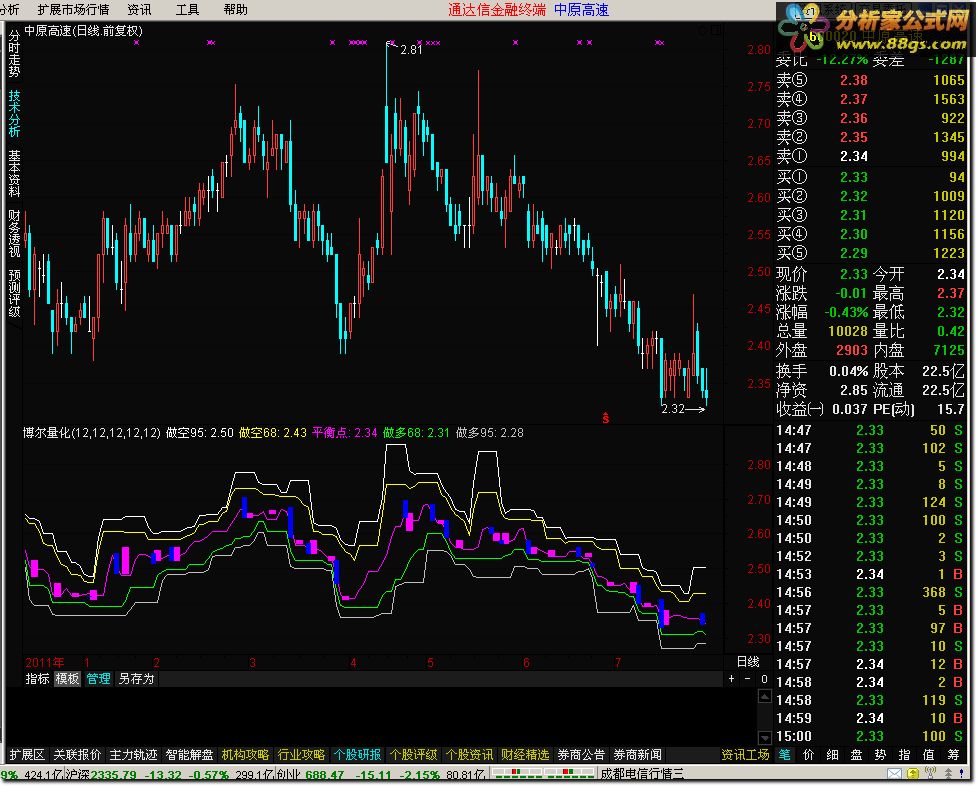Open the 资讯工场 tab

[x=745, y=755]
